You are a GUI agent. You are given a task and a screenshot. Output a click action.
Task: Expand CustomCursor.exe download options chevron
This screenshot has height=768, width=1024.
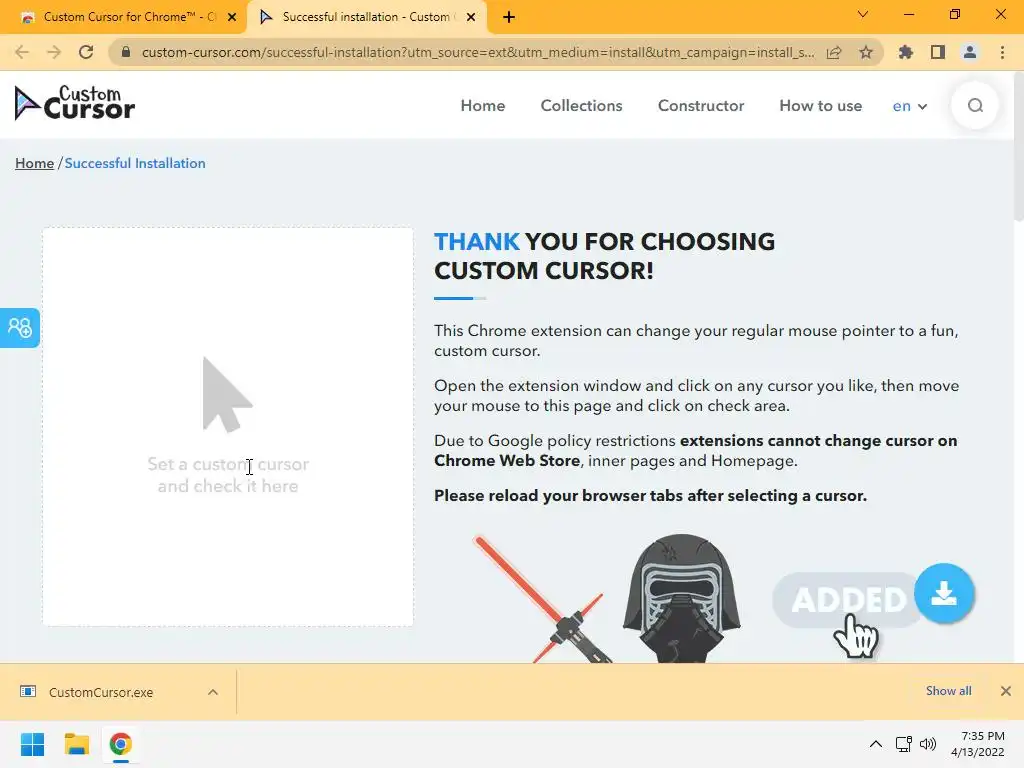[x=213, y=692]
